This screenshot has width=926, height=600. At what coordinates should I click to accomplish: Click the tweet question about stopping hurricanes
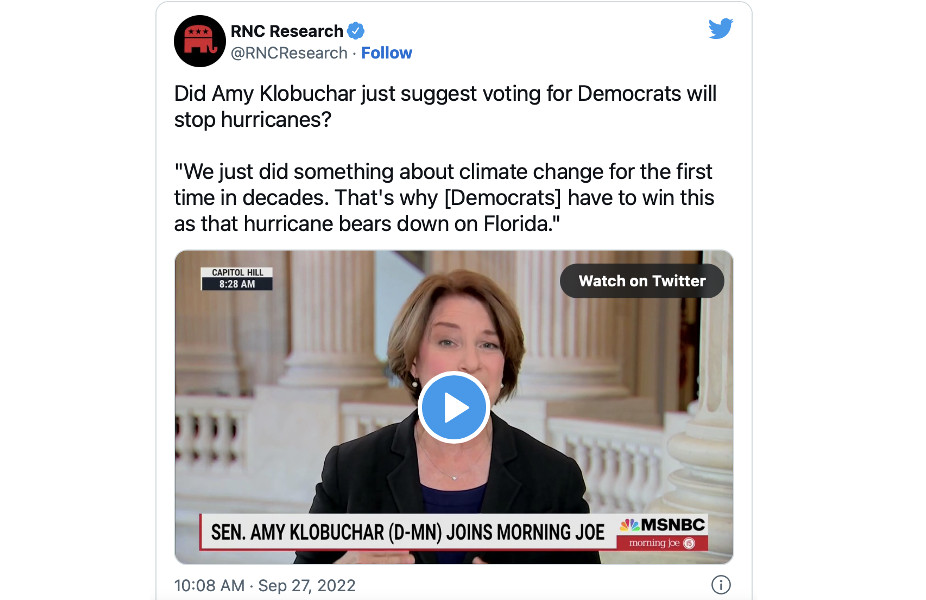(445, 106)
